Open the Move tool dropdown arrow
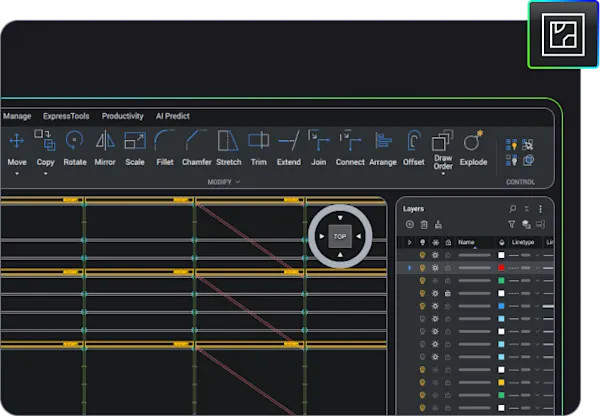The height and width of the screenshot is (416, 600). [x=17, y=174]
